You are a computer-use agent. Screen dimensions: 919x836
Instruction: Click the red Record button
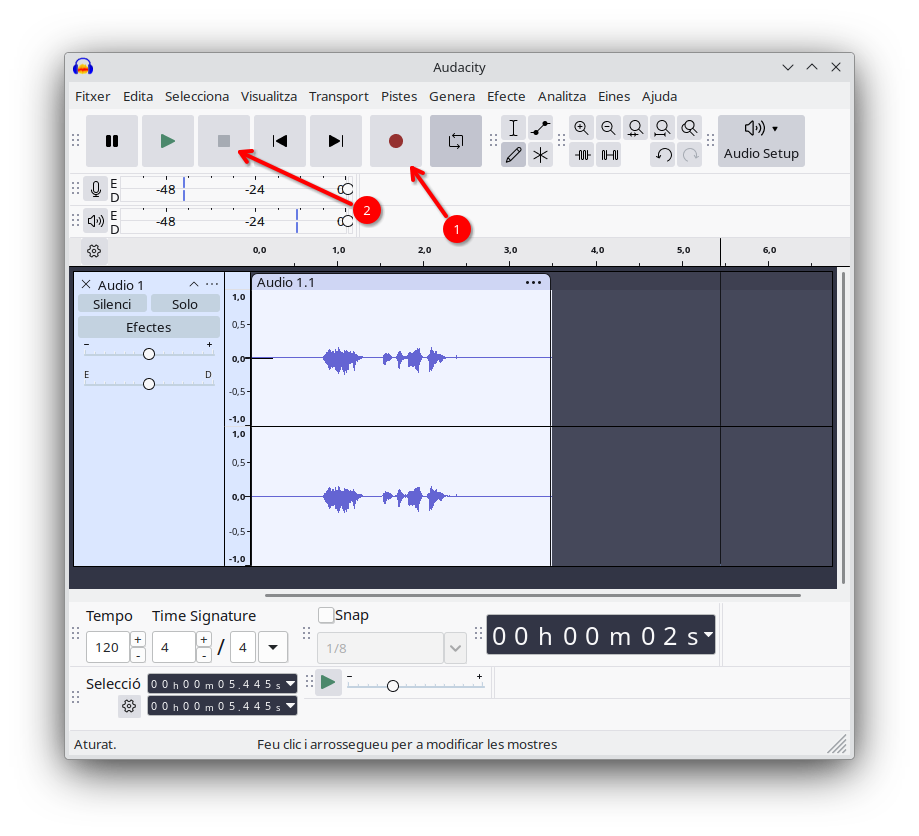point(396,141)
